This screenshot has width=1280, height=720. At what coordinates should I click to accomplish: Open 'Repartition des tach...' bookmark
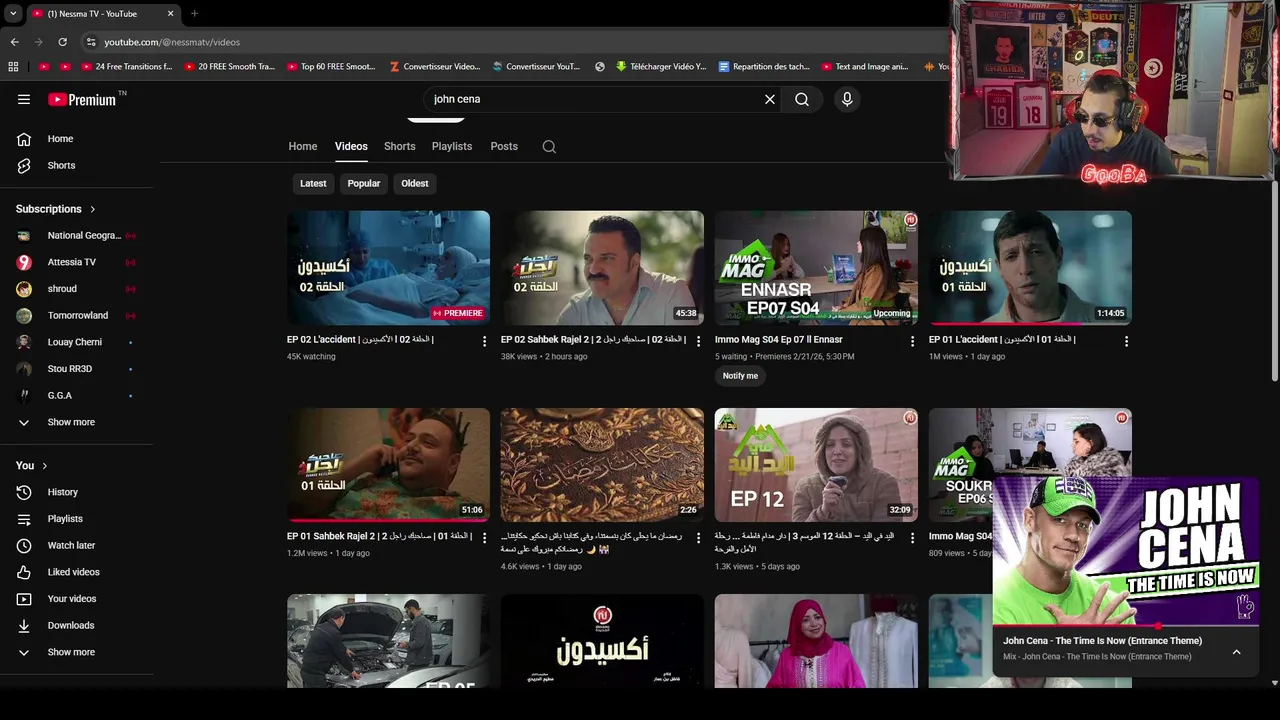764,67
